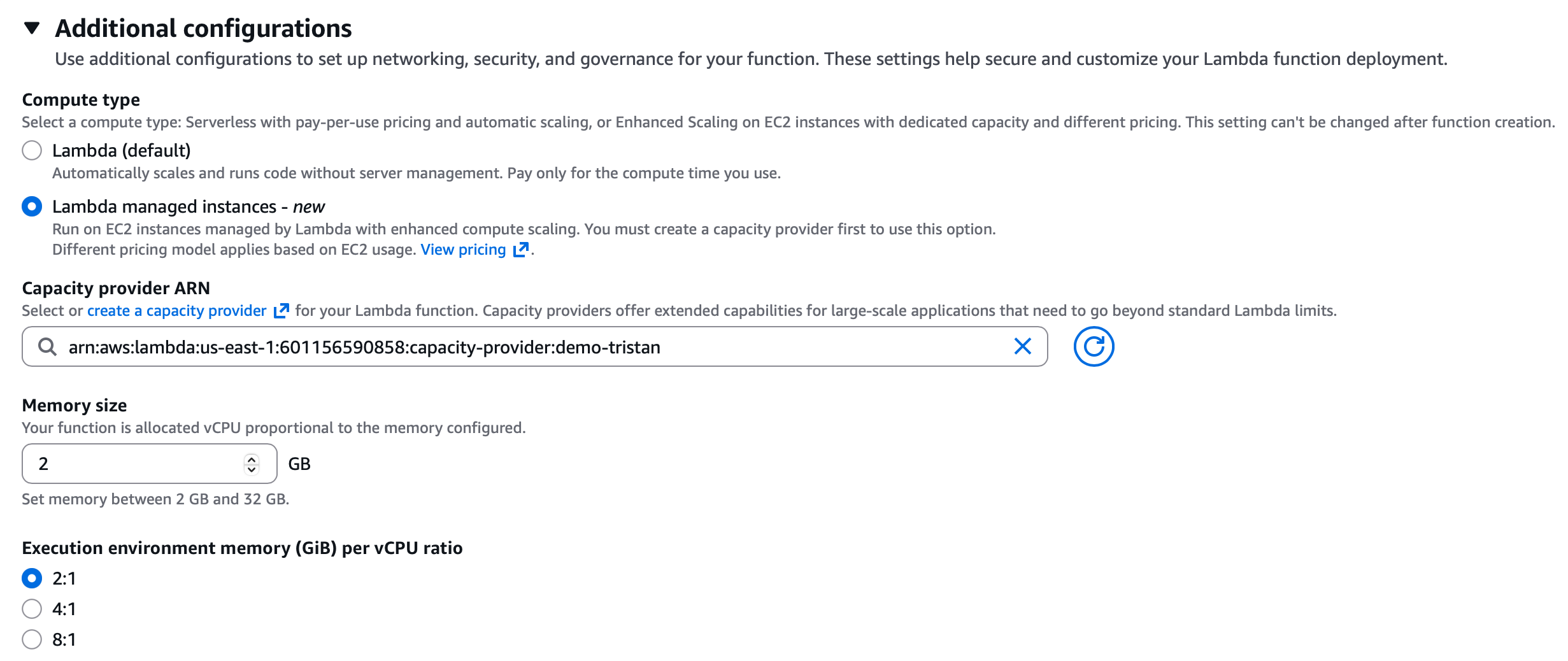Refresh the capacity provider list
The image size is (1568, 661).
coord(1094,346)
